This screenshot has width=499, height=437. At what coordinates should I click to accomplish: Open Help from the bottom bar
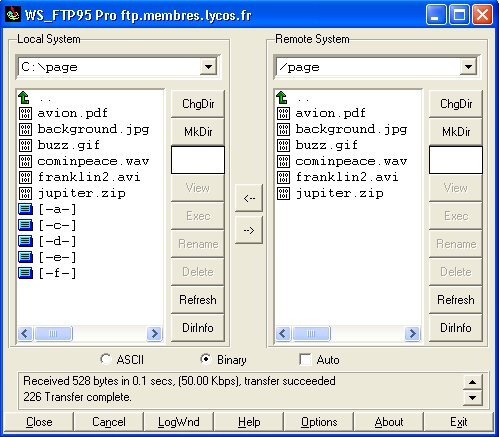[249, 422]
